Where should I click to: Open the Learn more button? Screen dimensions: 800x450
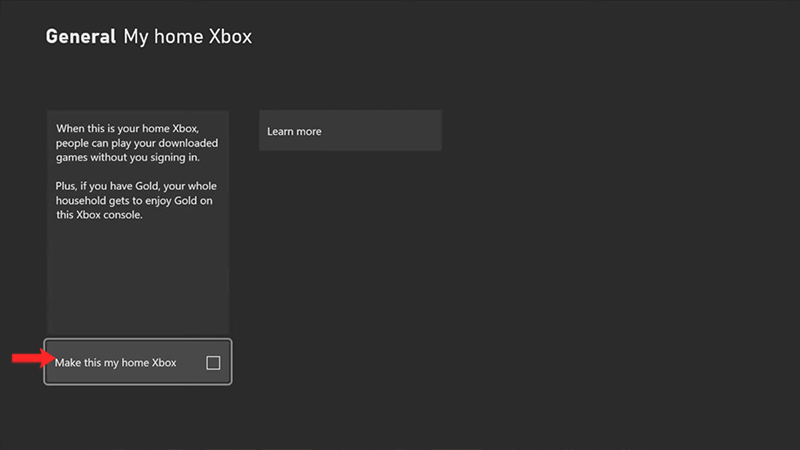(350, 131)
